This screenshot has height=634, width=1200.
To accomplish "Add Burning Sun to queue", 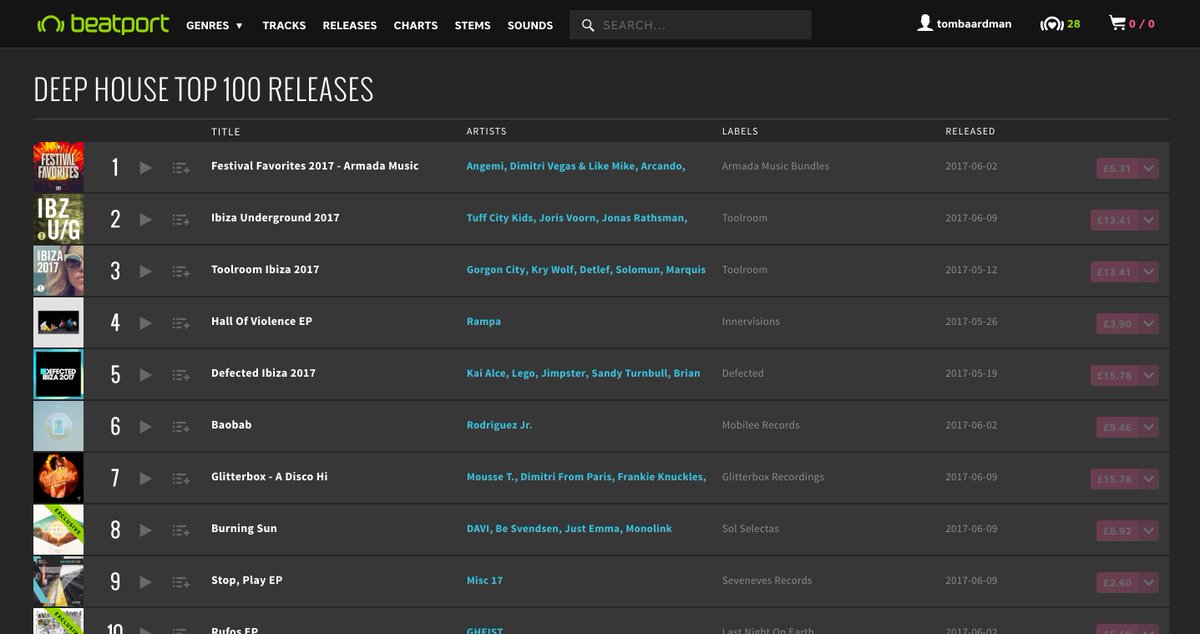I will 181,531.
